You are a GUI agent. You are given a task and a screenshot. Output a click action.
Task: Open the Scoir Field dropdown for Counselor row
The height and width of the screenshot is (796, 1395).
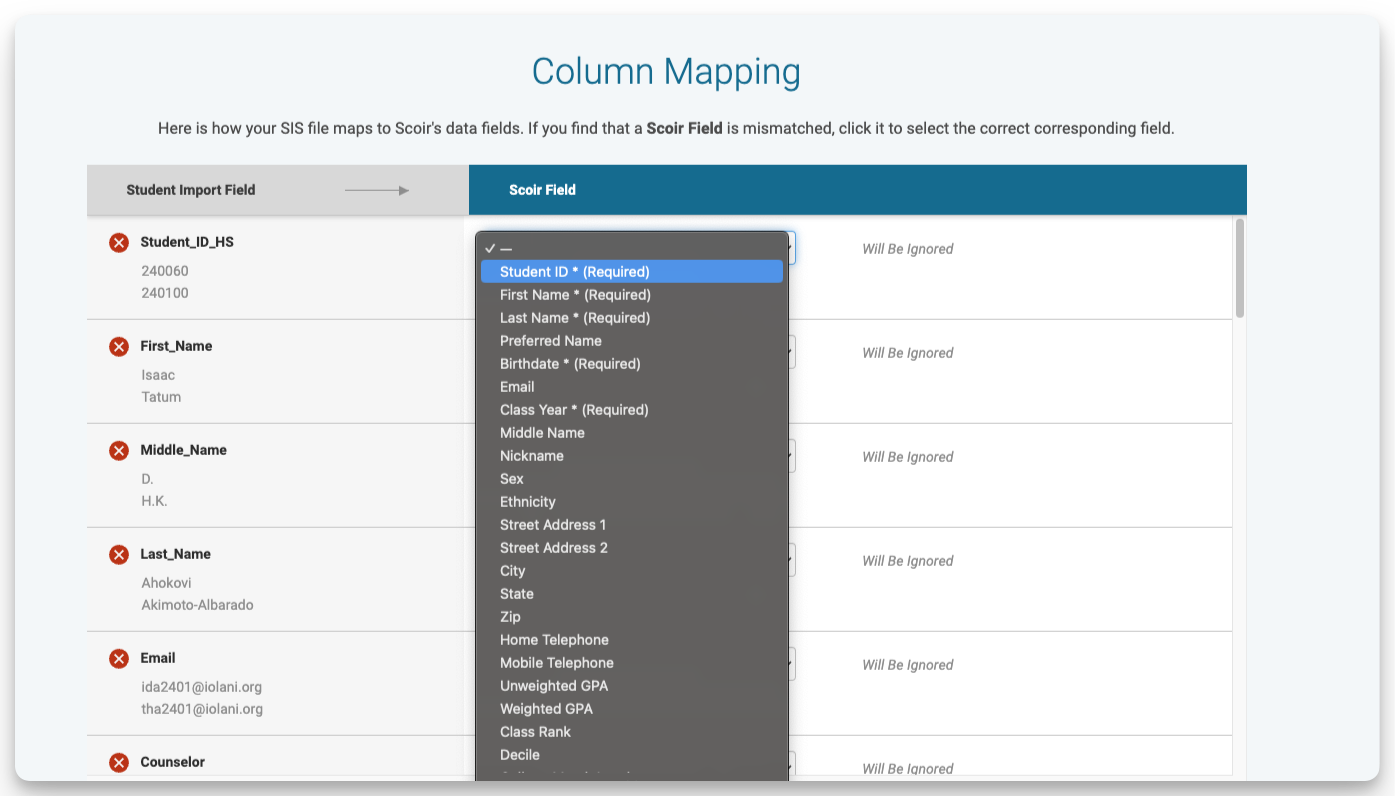792,764
